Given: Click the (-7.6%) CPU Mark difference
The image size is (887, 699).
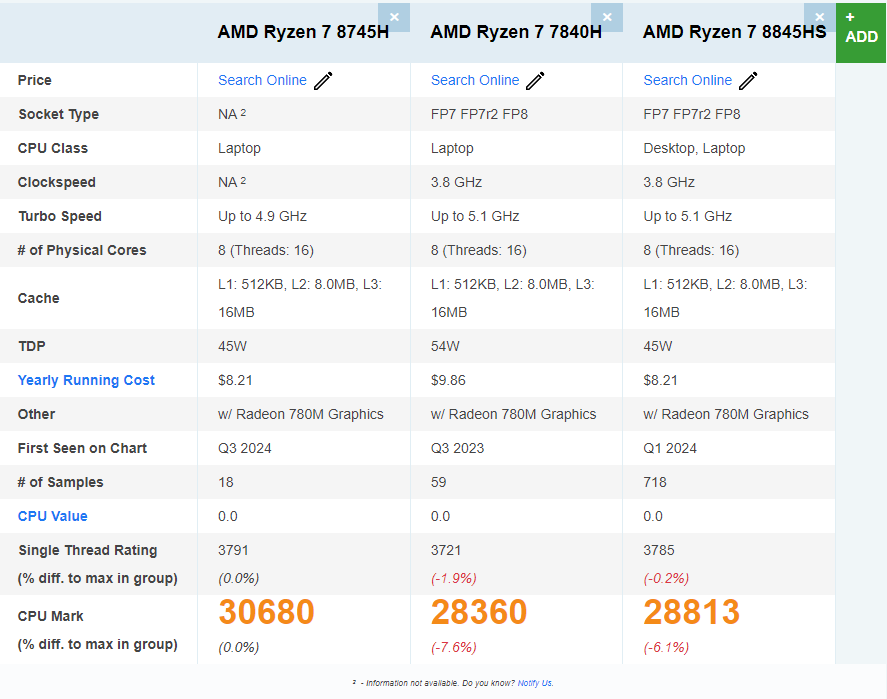Looking at the screenshot, I should tap(454, 647).
